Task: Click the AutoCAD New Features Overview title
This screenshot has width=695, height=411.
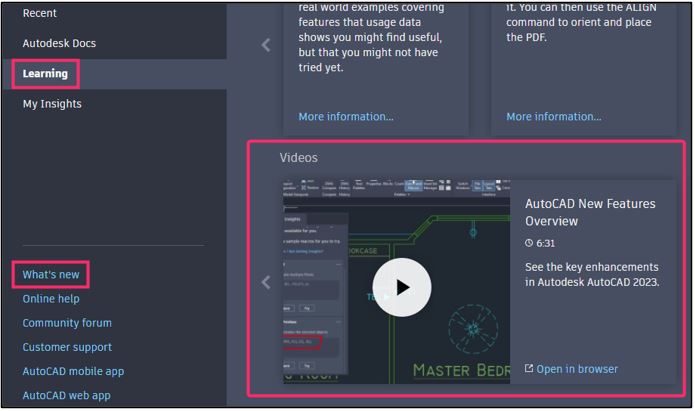Action: click(590, 212)
